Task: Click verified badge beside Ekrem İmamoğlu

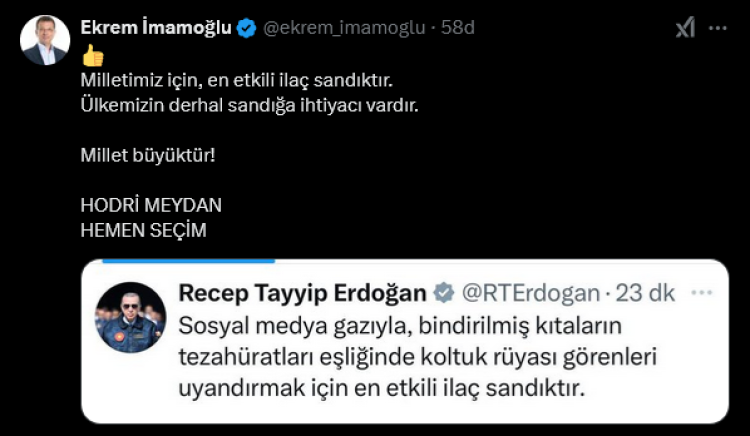Action: 247,29
